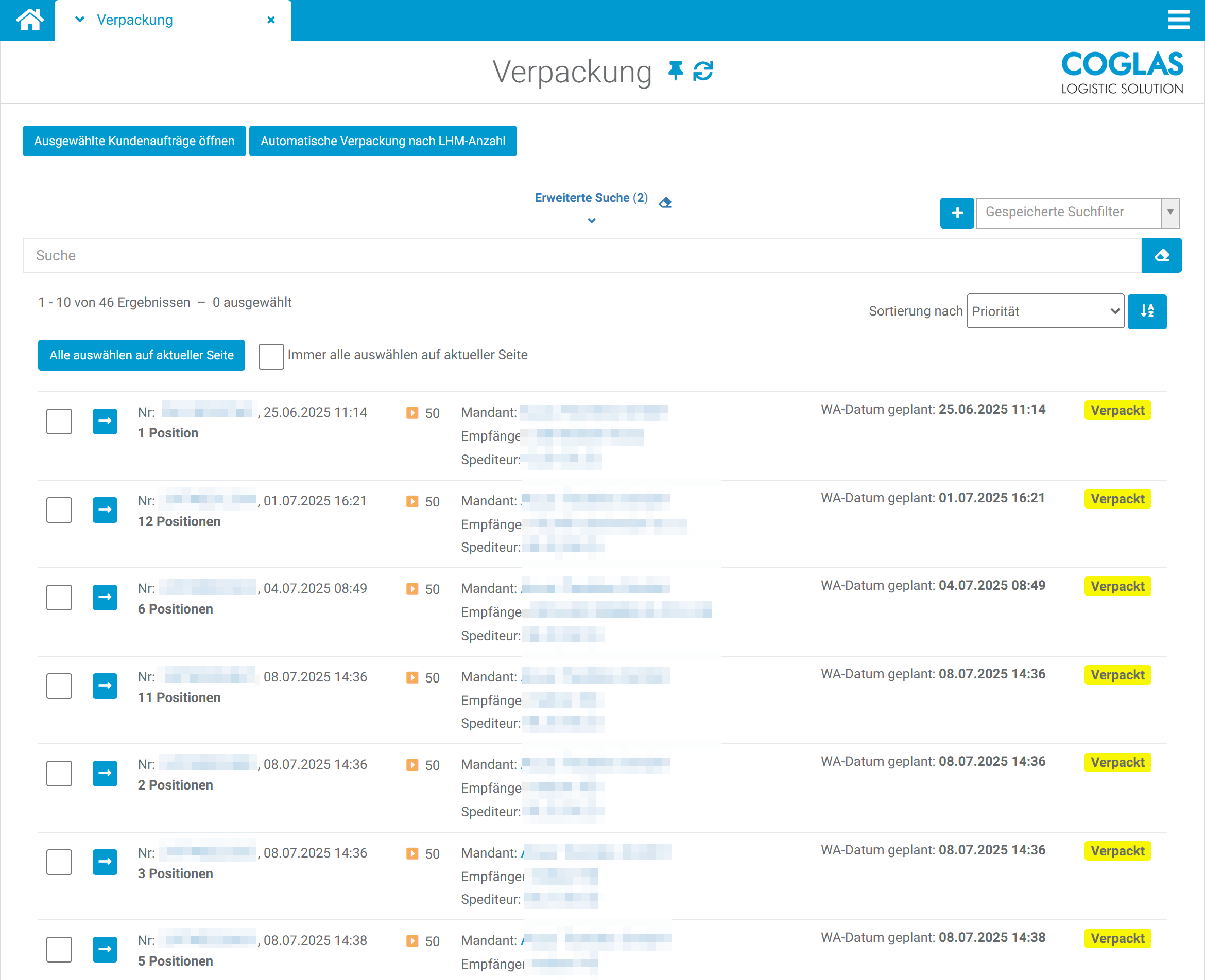Check 'Immer alle auswählen auf aktueller Seite'
1205x980 pixels.
click(271, 356)
